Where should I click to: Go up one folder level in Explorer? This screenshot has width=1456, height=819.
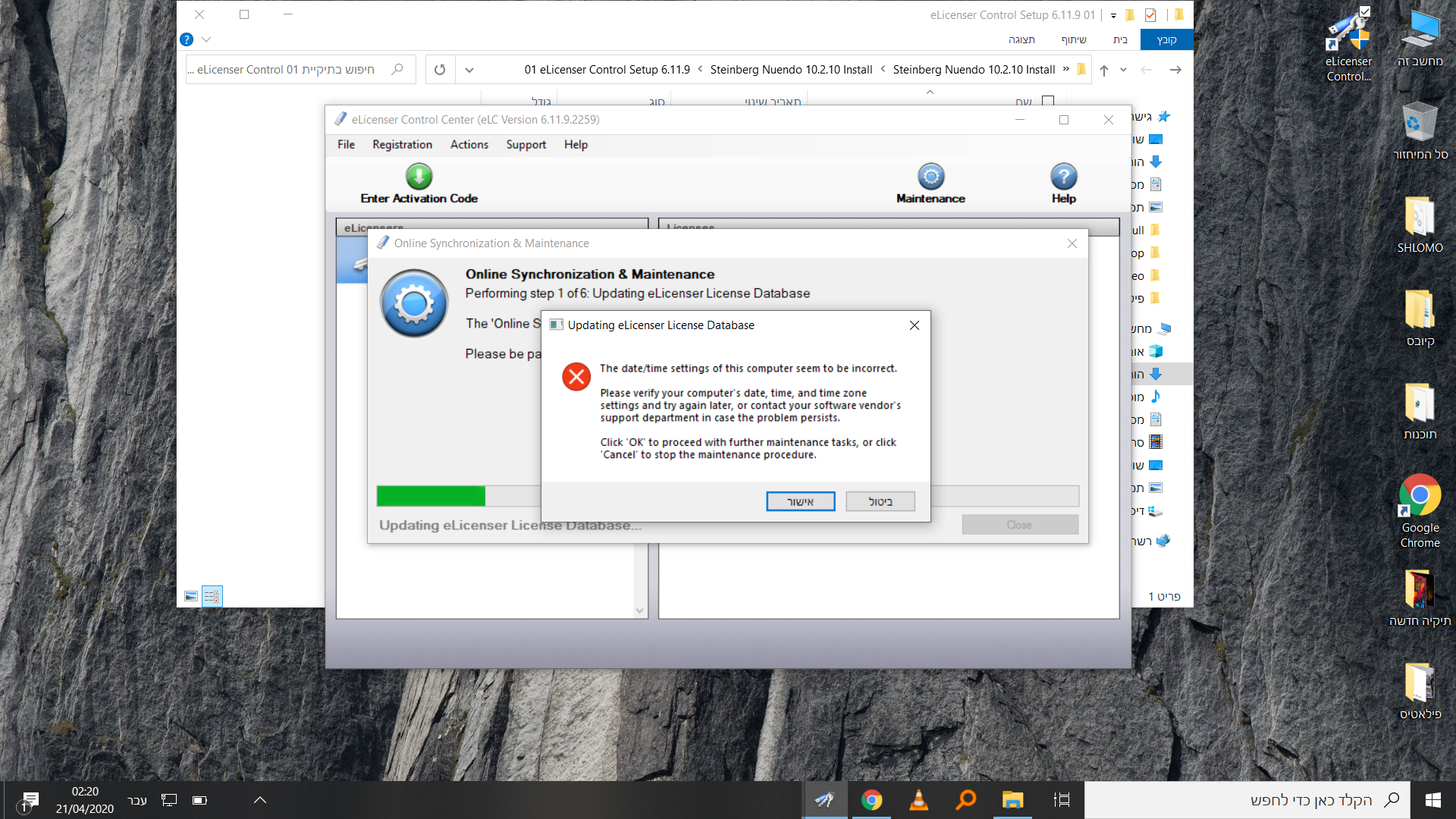pos(1104,70)
